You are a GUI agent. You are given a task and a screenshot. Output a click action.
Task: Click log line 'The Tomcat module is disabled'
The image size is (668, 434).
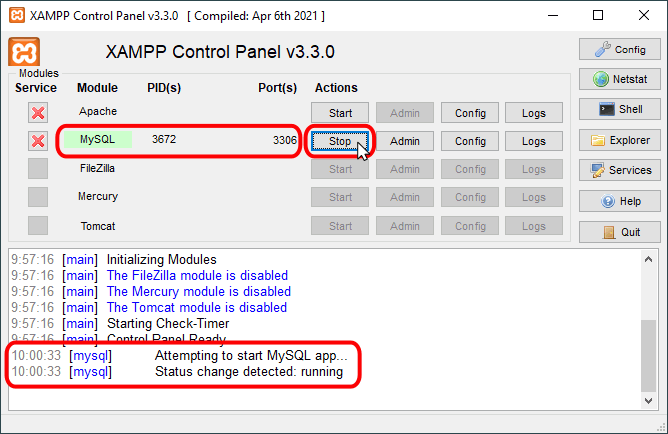pyautogui.click(x=197, y=308)
